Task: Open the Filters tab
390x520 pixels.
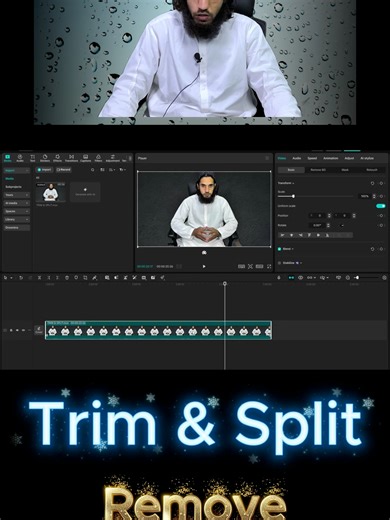Action: pos(98,158)
